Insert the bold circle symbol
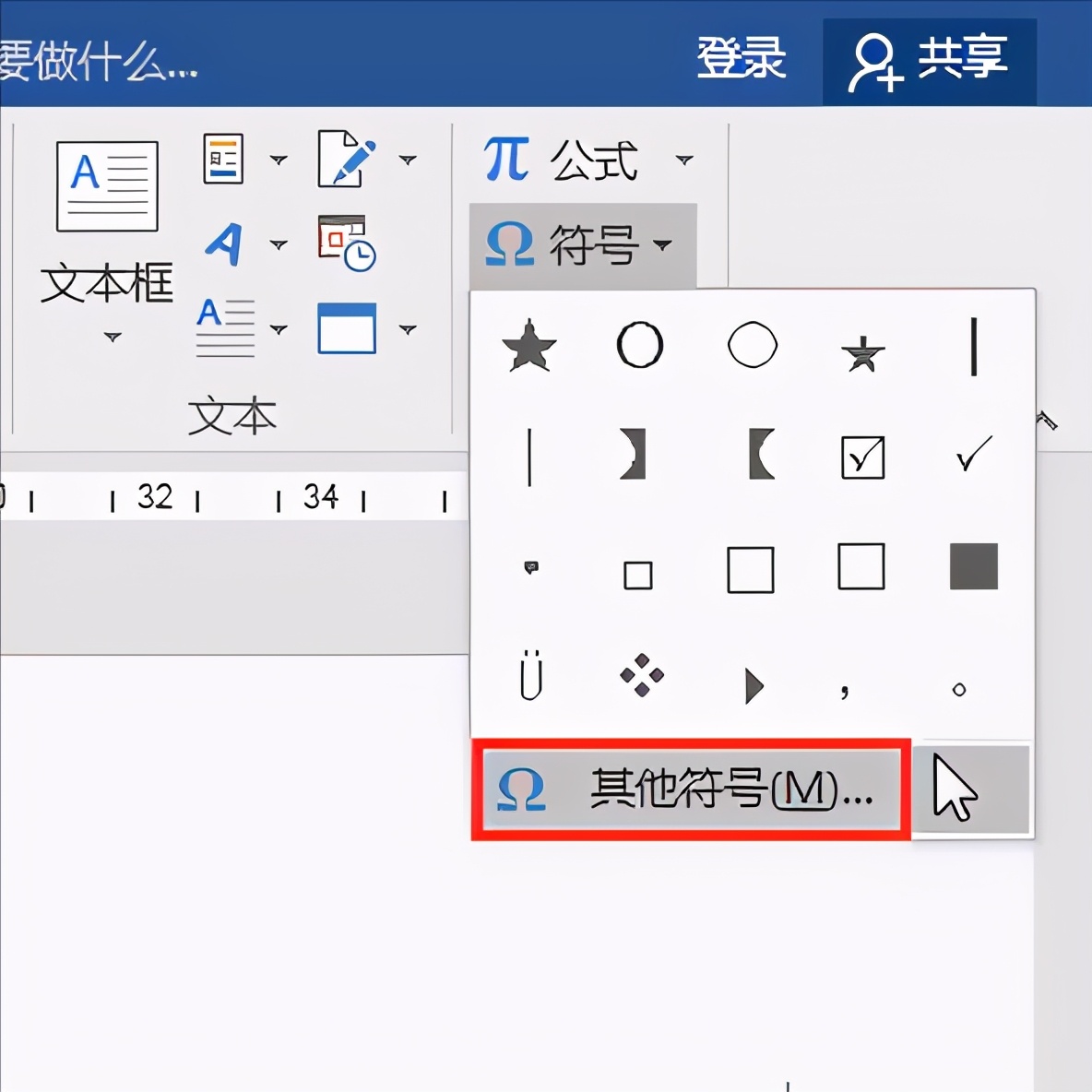The image size is (1092, 1092). 640,345
